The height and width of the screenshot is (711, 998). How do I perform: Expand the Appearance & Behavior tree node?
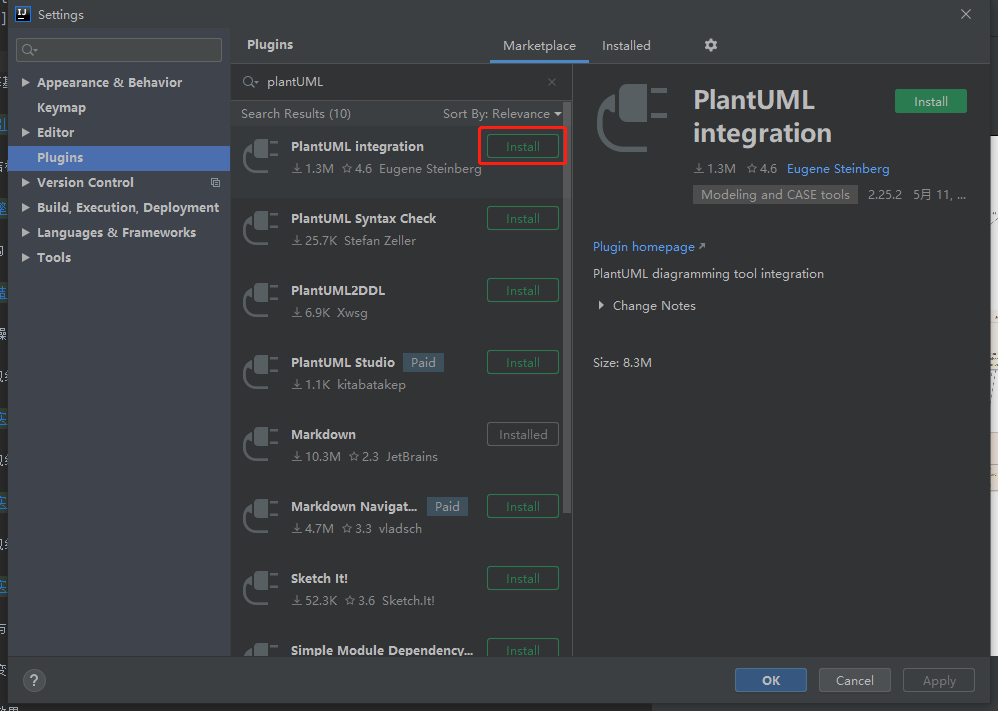27,83
